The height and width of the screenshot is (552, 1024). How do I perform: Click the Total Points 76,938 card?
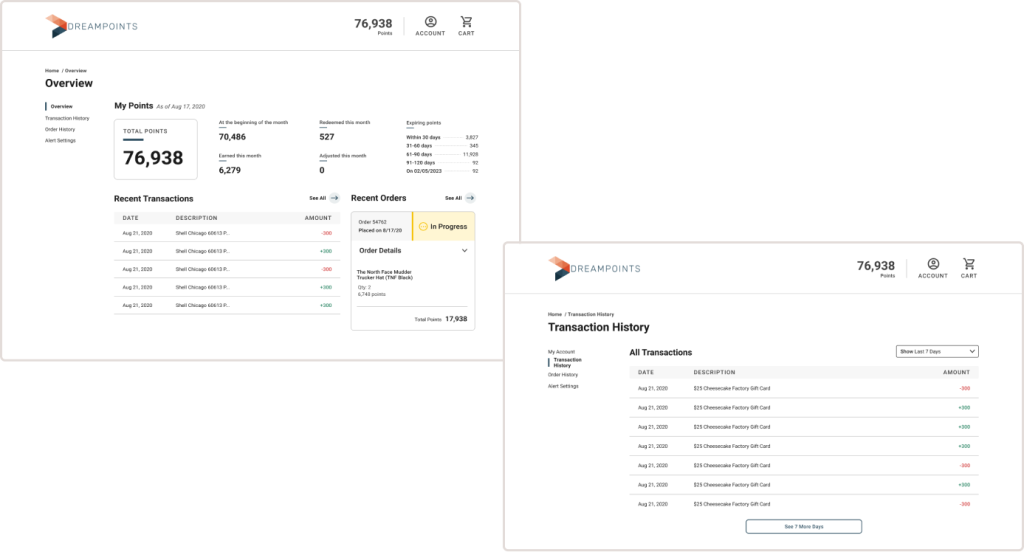(153, 150)
